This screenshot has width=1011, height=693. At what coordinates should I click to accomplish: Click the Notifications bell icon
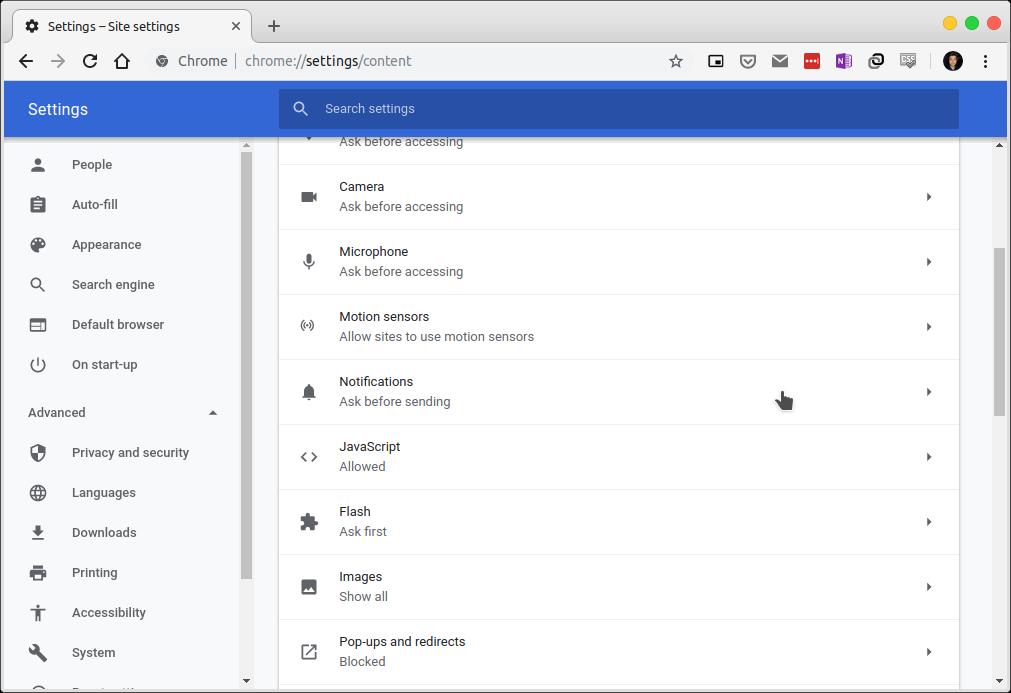coord(309,392)
